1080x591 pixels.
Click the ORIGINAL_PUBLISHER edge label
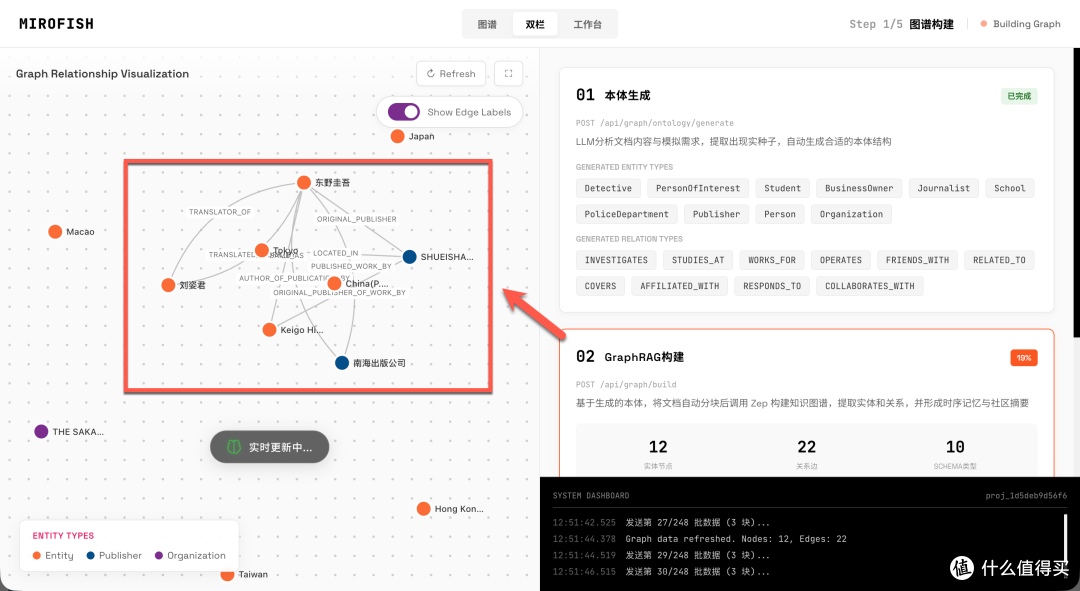click(x=357, y=219)
